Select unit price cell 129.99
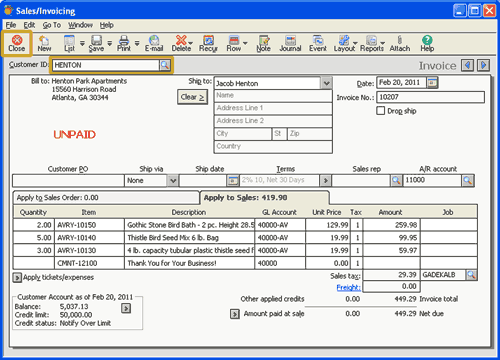The image size is (500, 360). (327, 225)
